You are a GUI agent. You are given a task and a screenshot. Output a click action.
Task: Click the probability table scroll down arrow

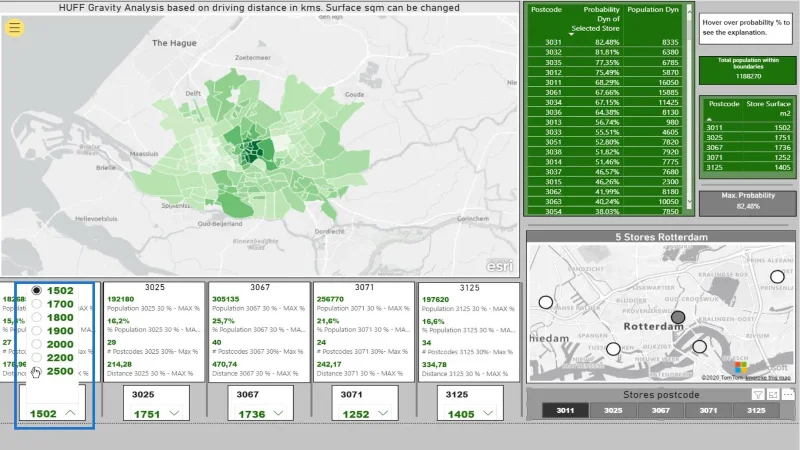pyautogui.click(x=689, y=202)
